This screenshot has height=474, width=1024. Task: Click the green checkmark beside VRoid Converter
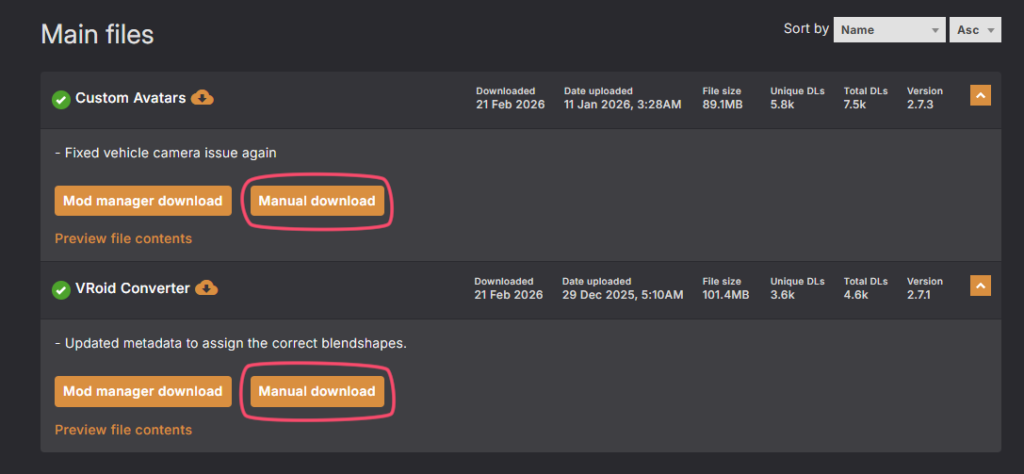point(61,290)
